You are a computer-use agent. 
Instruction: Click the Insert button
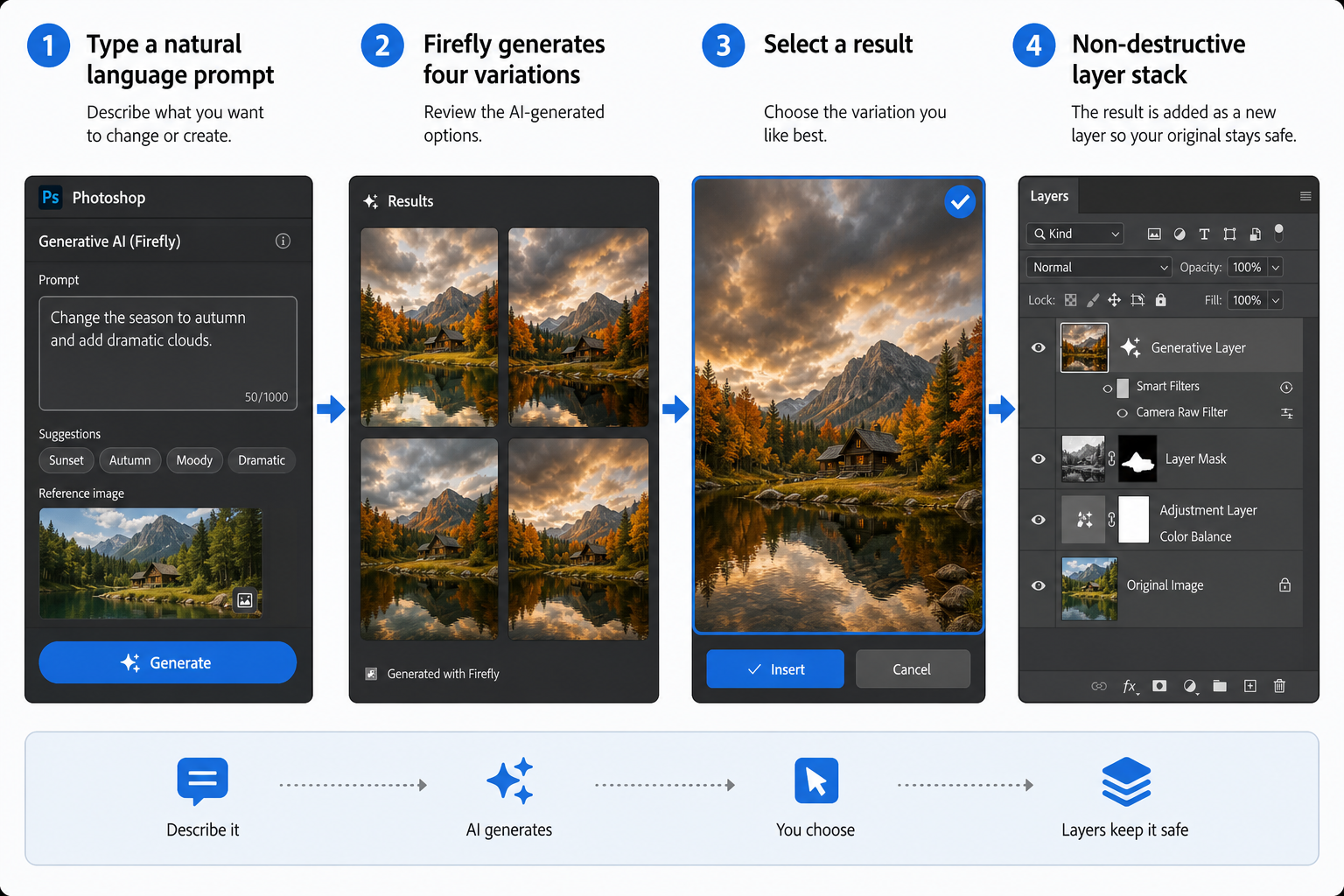point(775,669)
